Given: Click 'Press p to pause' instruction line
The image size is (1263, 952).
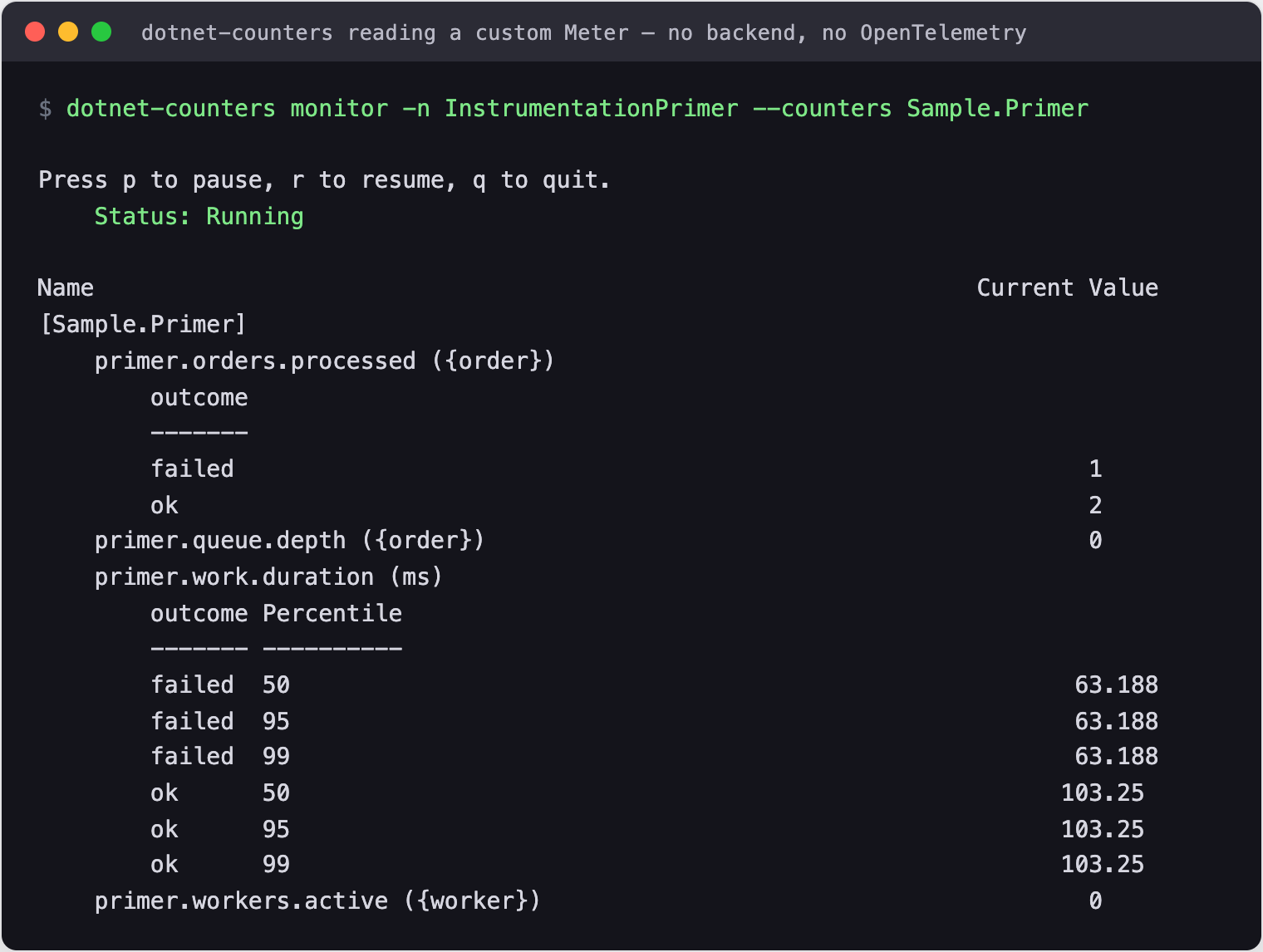Looking at the screenshot, I should pos(324,180).
